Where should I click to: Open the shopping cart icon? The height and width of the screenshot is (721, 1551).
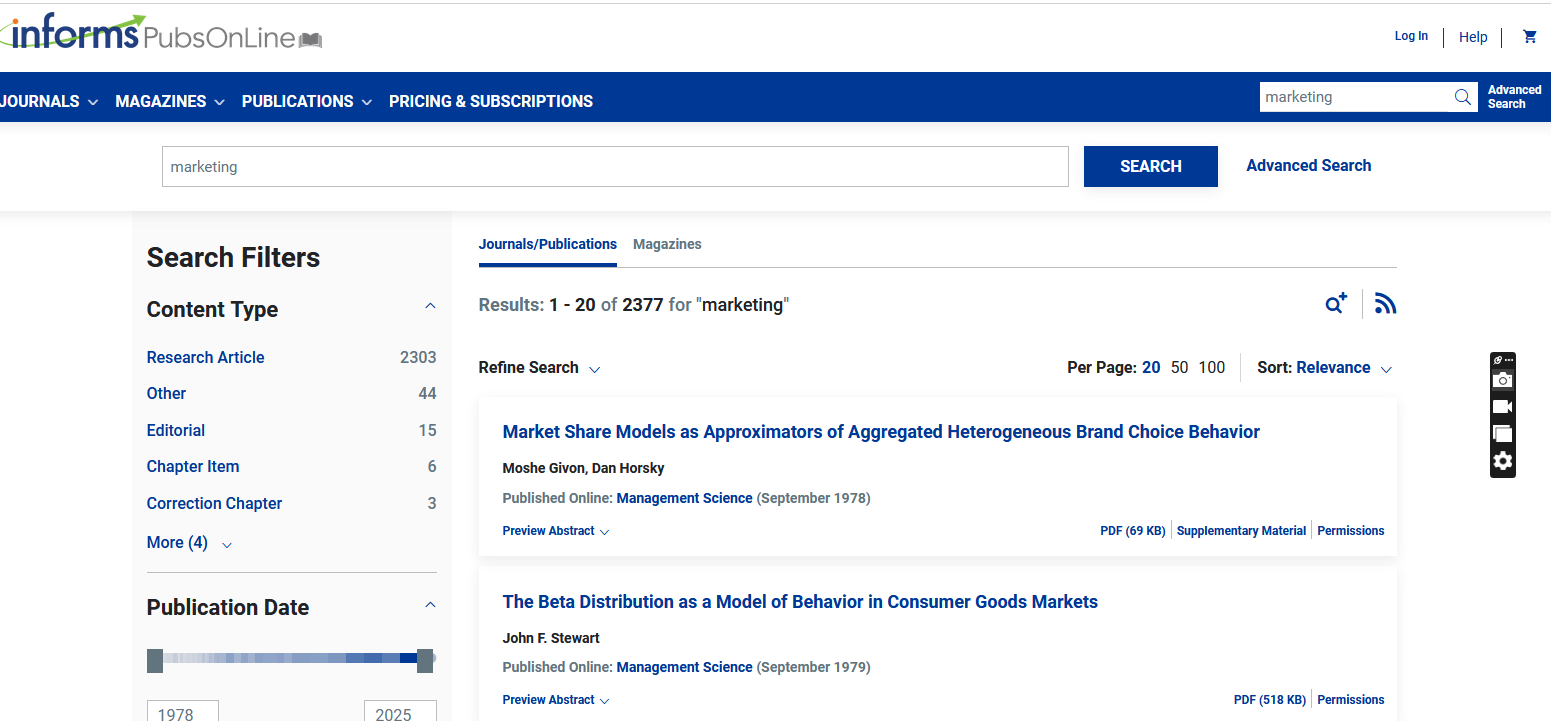pyautogui.click(x=1529, y=37)
